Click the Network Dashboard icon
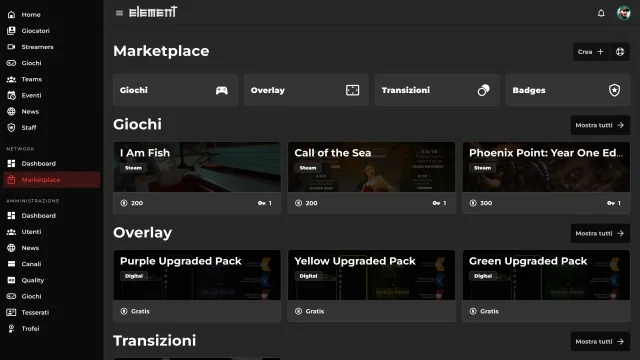640x360 pixels. pos(11,164)
